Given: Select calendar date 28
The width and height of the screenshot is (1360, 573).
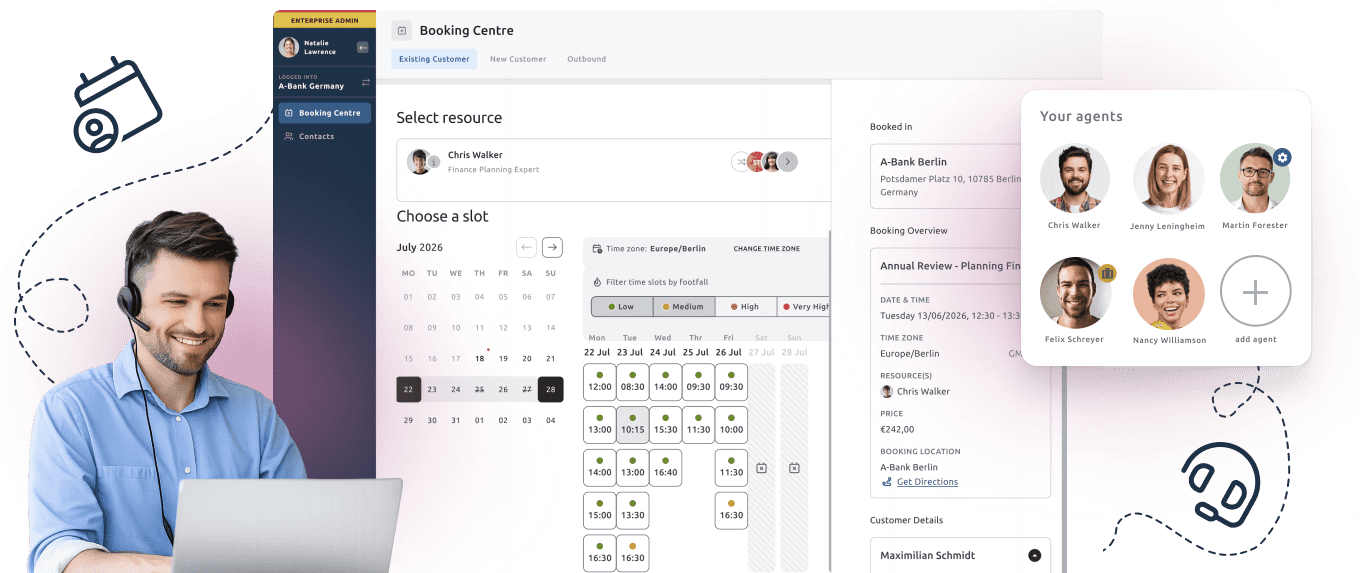Looking at the screenshot, I should [x=551, y=390].
